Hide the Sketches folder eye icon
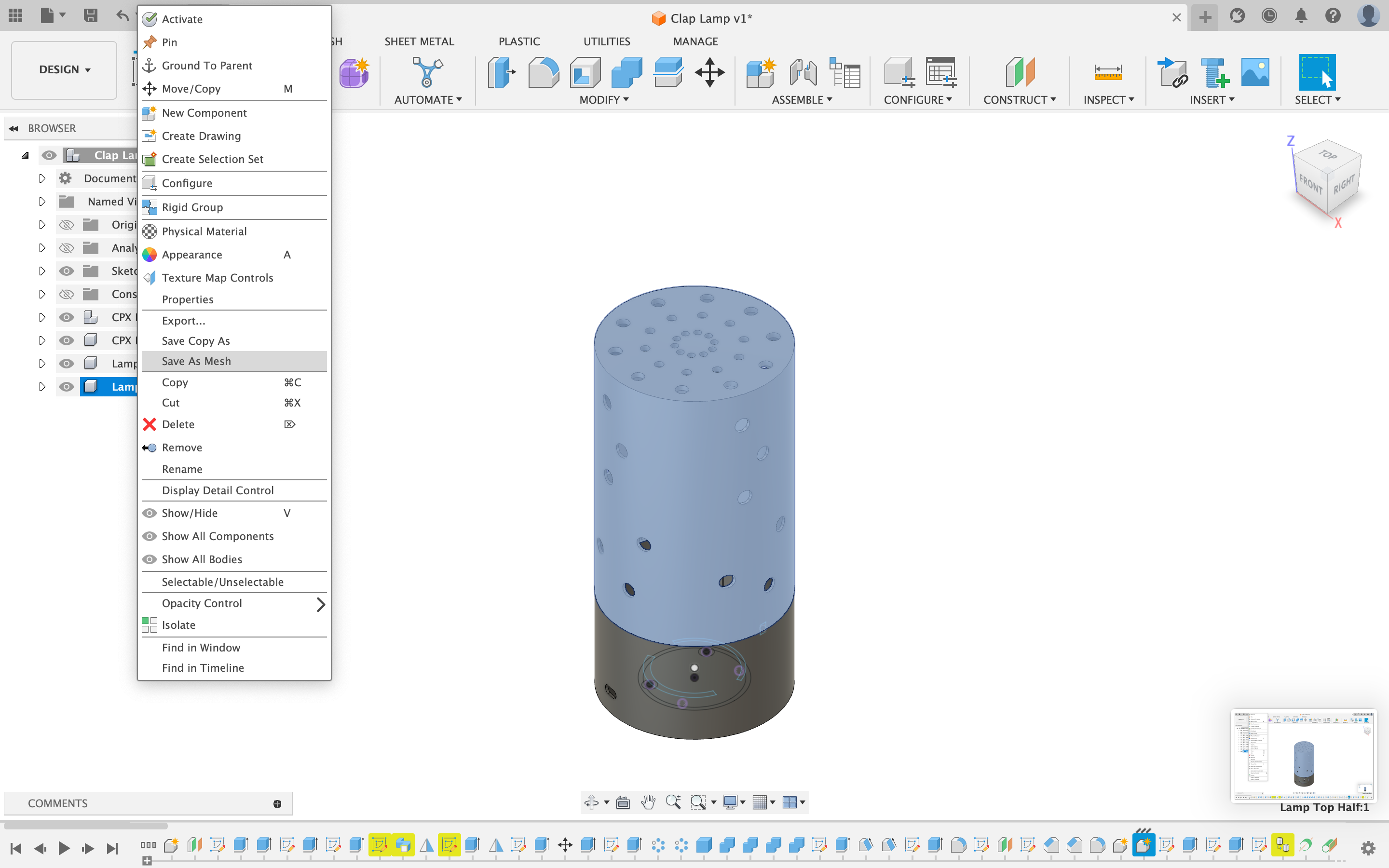Screen dimensions: 1389x868 click(67, 271)
